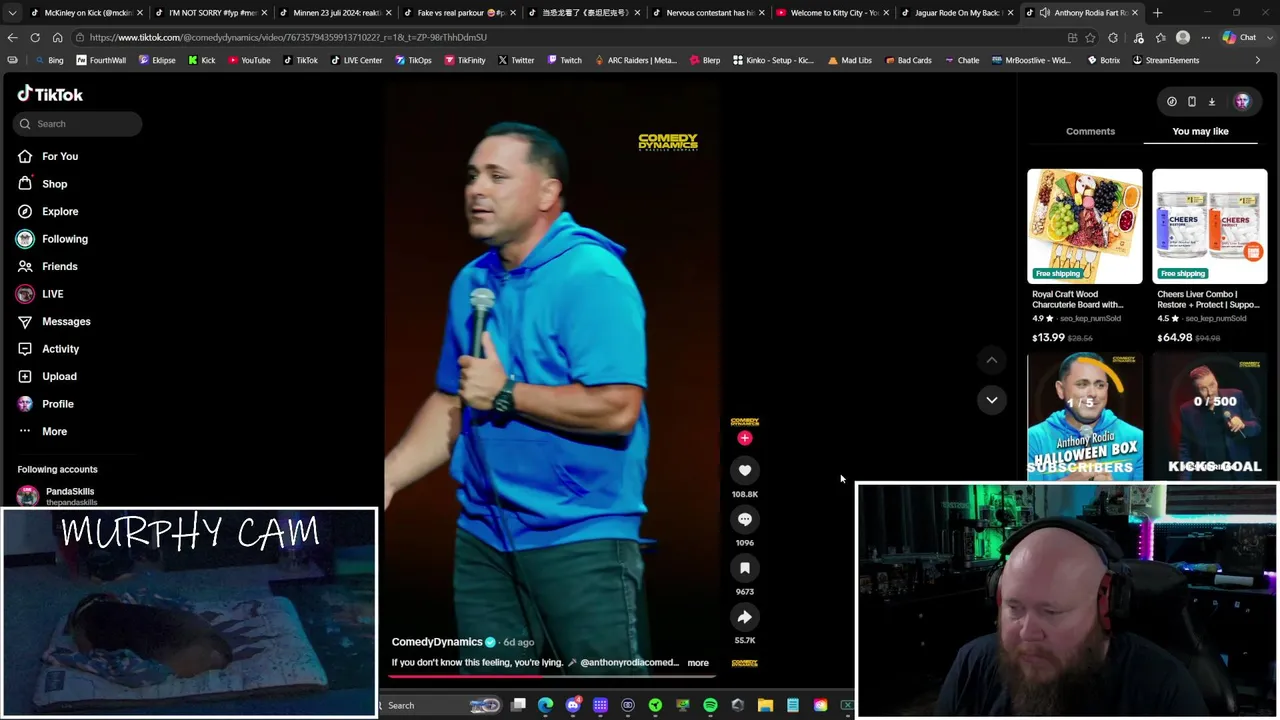Viewport: 1280px width, 720px height.
Task: Open the browser tab list dropdown
Action: click(x=12, y=13)
